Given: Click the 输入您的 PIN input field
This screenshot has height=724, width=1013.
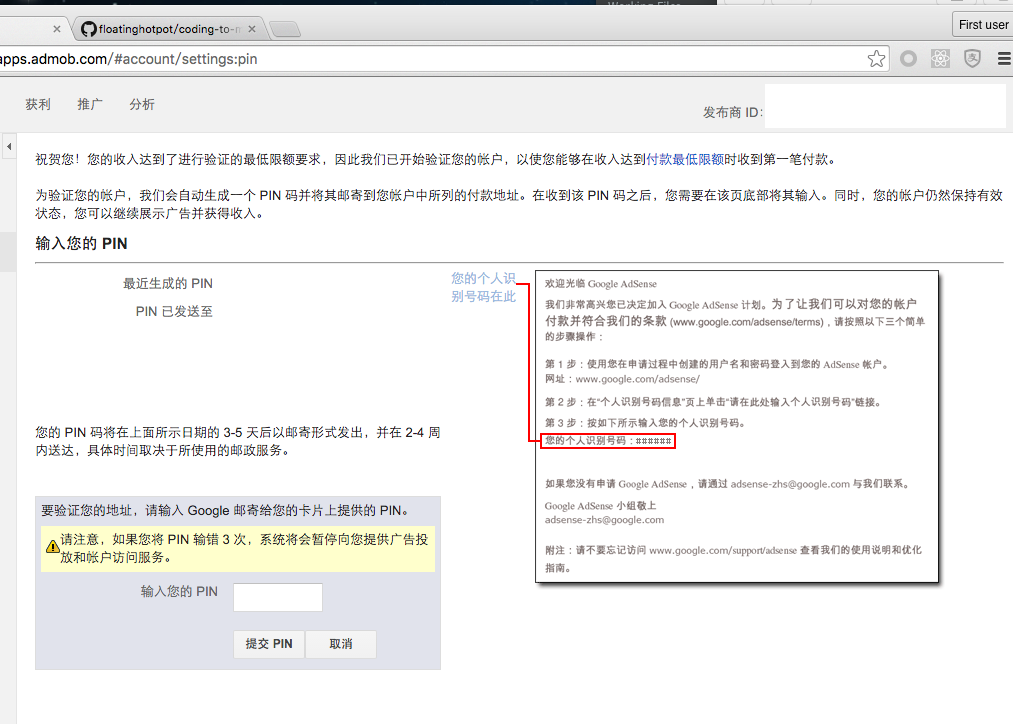Looking at the screenshot, I should tap(278, 597).
